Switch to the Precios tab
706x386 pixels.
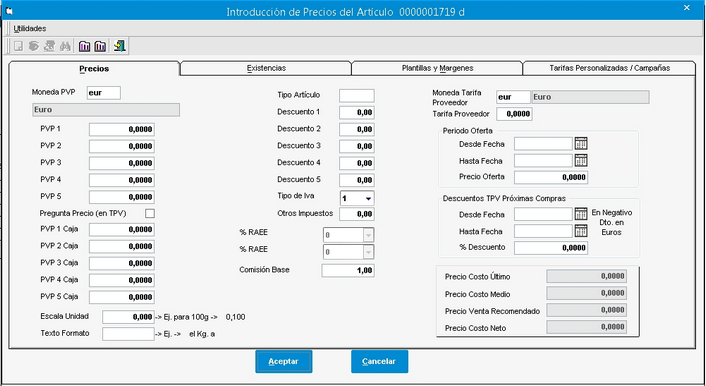click(94, 68)
